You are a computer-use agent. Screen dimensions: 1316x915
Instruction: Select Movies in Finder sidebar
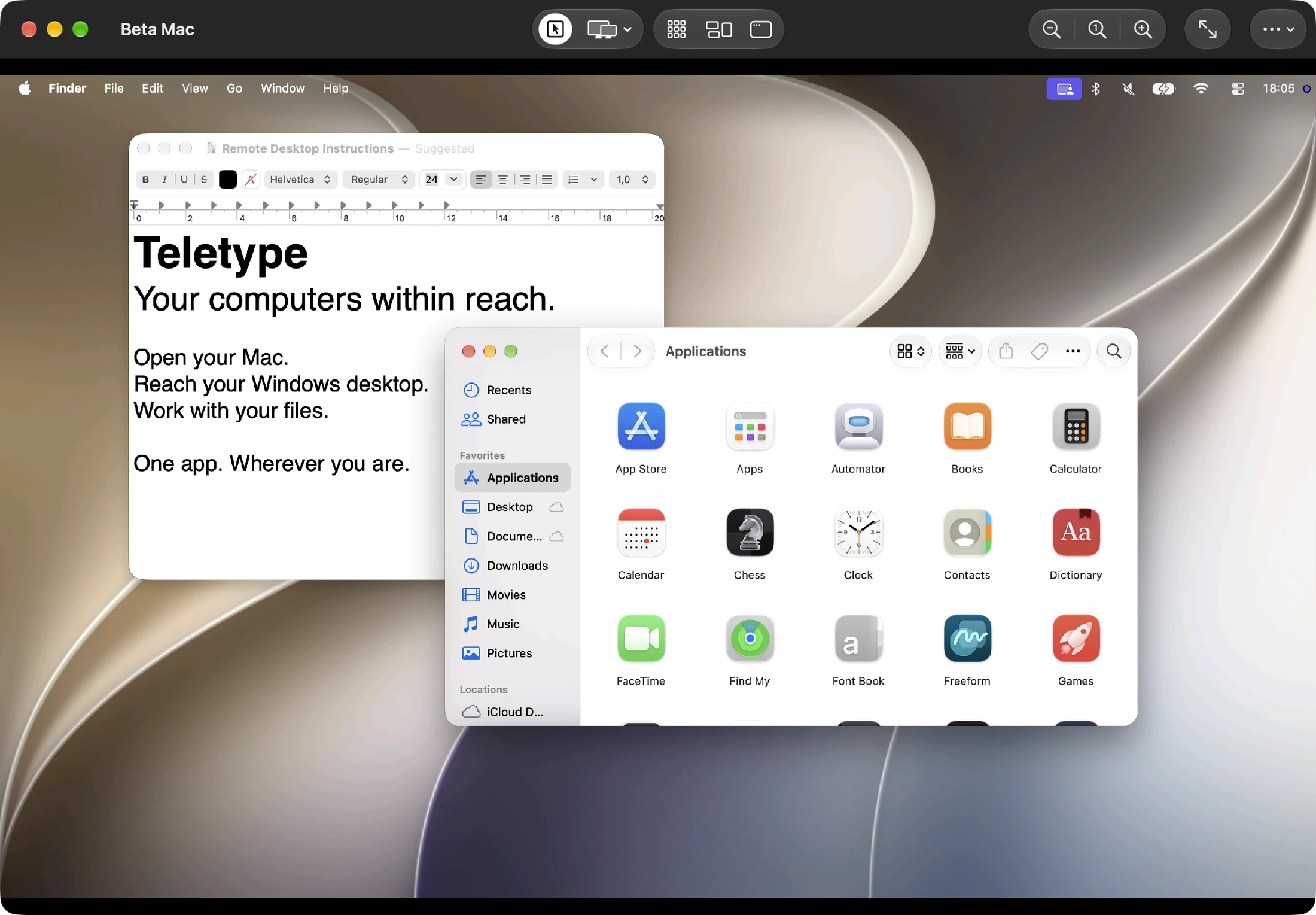point(511,595)
